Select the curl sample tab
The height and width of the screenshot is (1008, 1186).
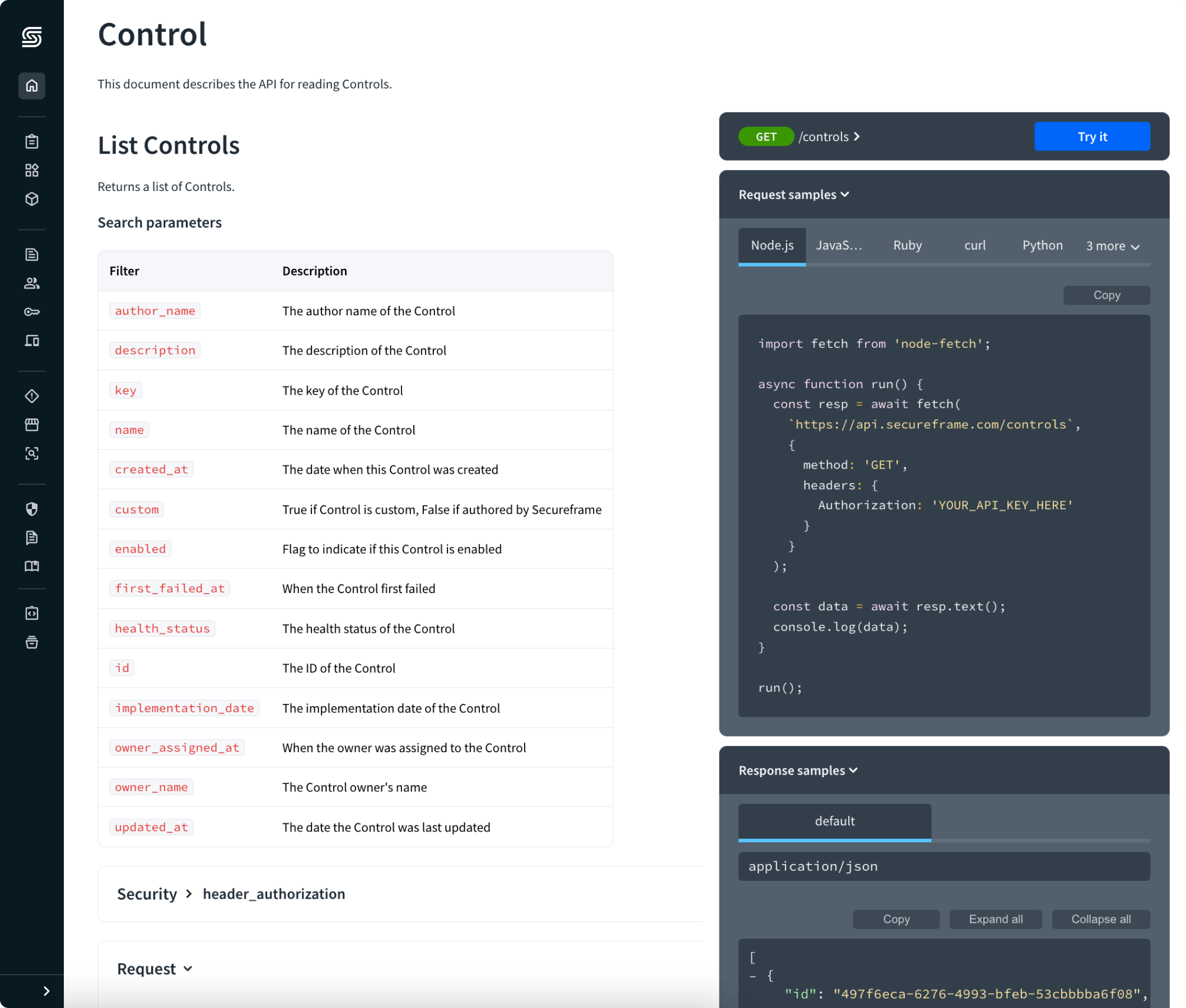975,246
